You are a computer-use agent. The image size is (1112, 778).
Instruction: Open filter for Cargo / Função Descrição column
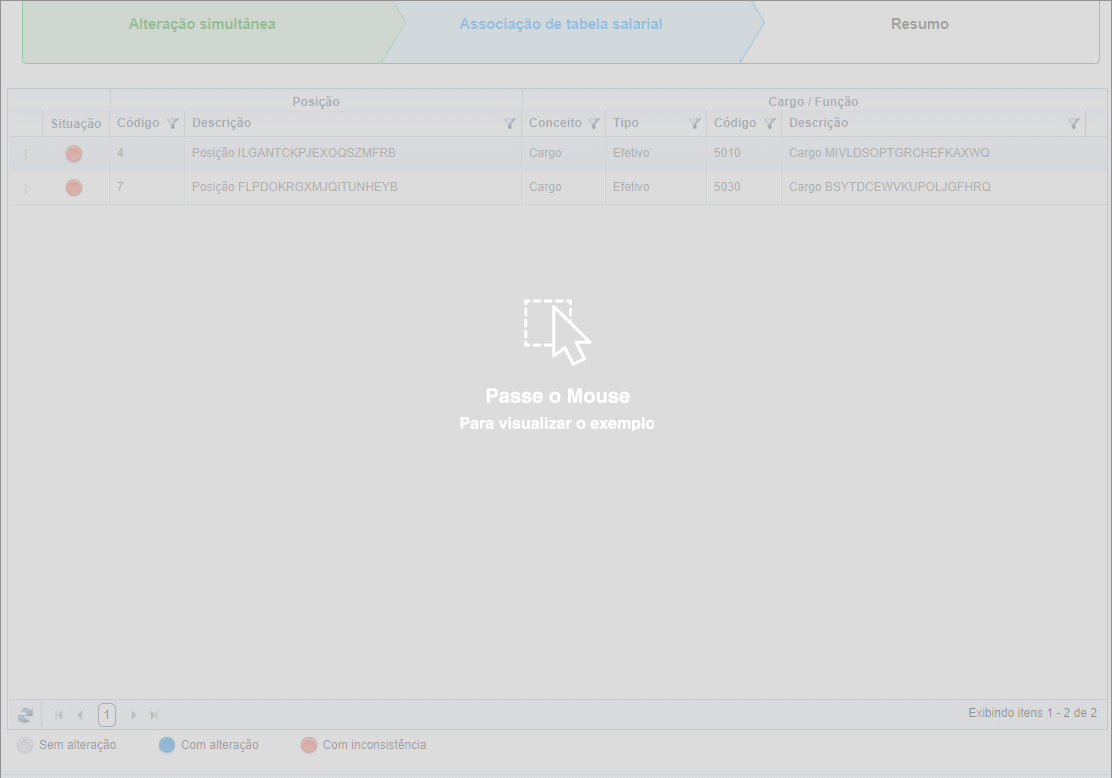(1073, 124)
